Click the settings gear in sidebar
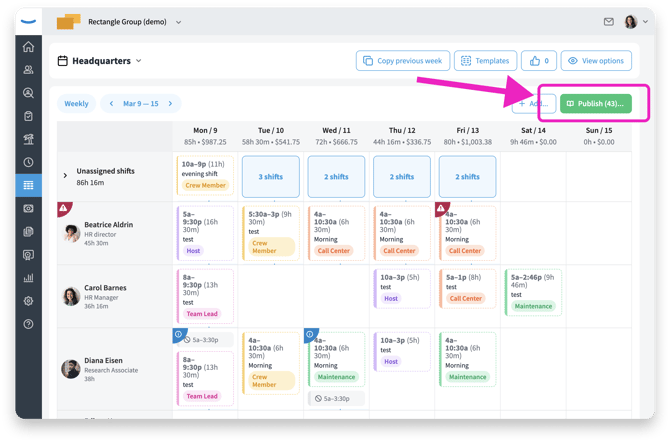The width and height of the screenshot is (670, 442). point(28,301)
